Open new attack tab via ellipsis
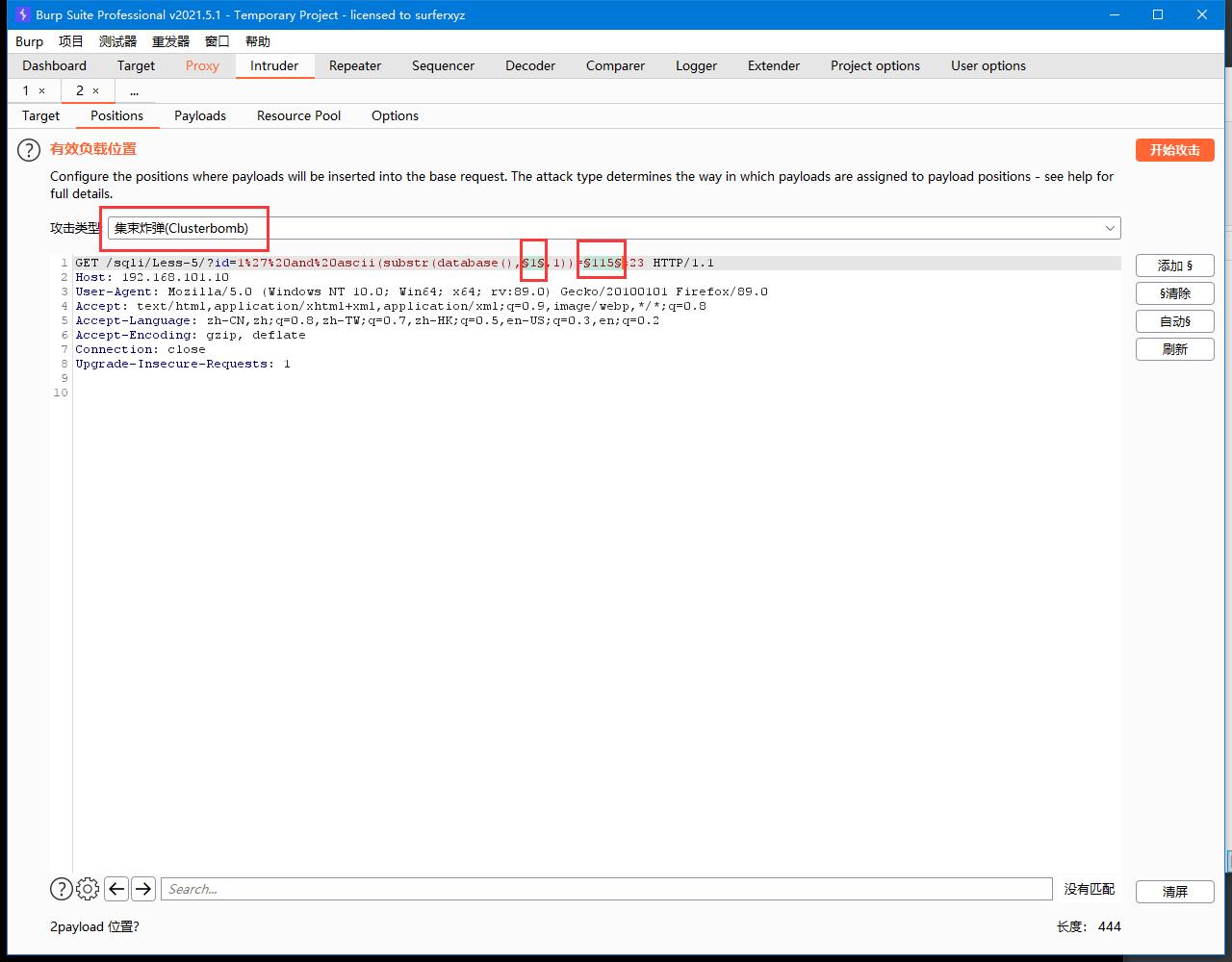 tap(134, 90)
